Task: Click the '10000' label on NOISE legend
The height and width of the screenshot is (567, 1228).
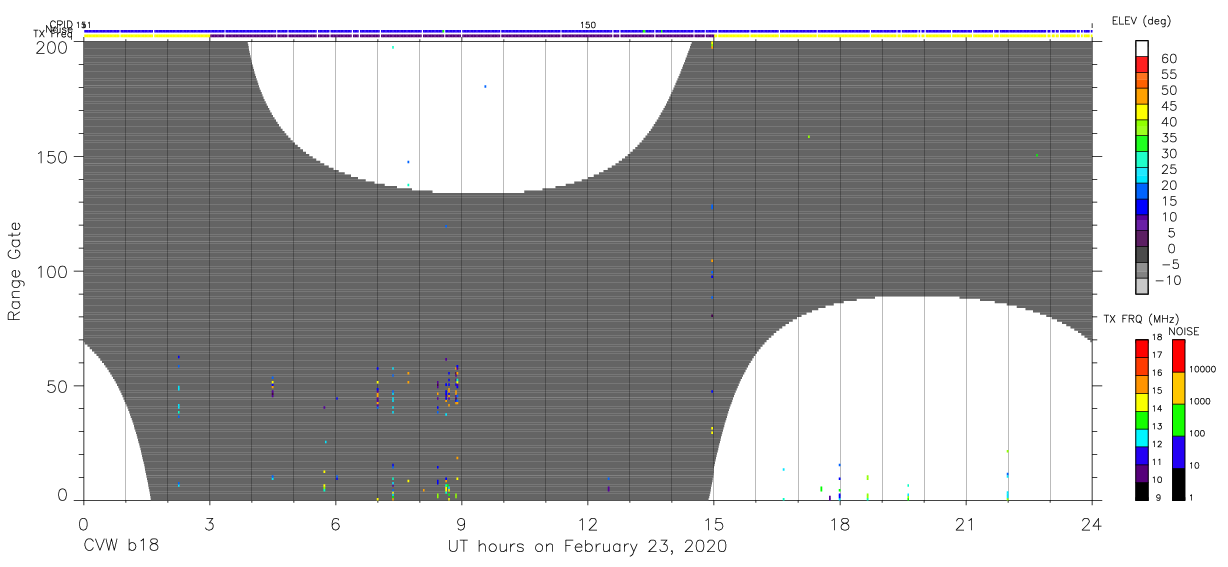Action: pos(1204,369)
